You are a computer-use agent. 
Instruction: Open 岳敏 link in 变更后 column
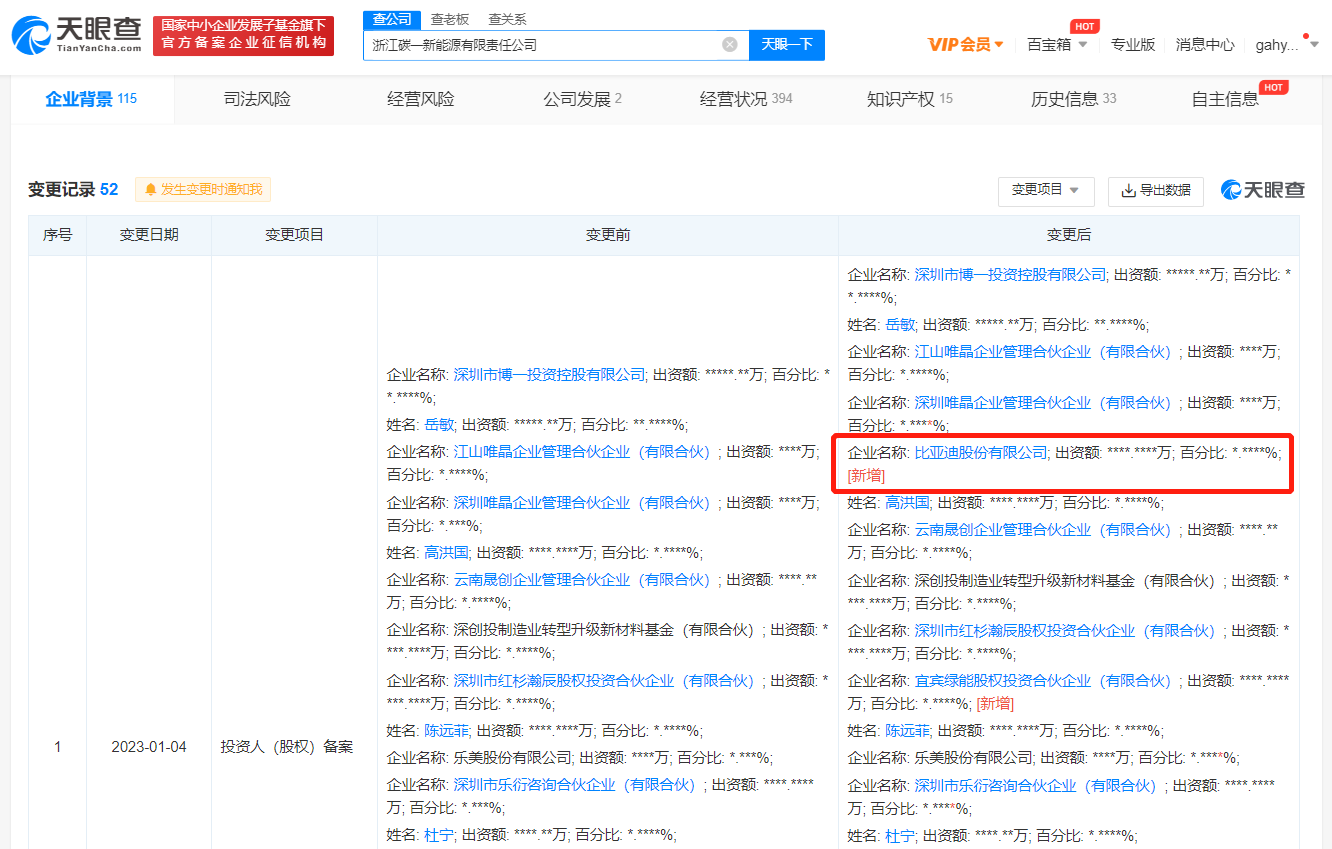click(x=900, y=324)
